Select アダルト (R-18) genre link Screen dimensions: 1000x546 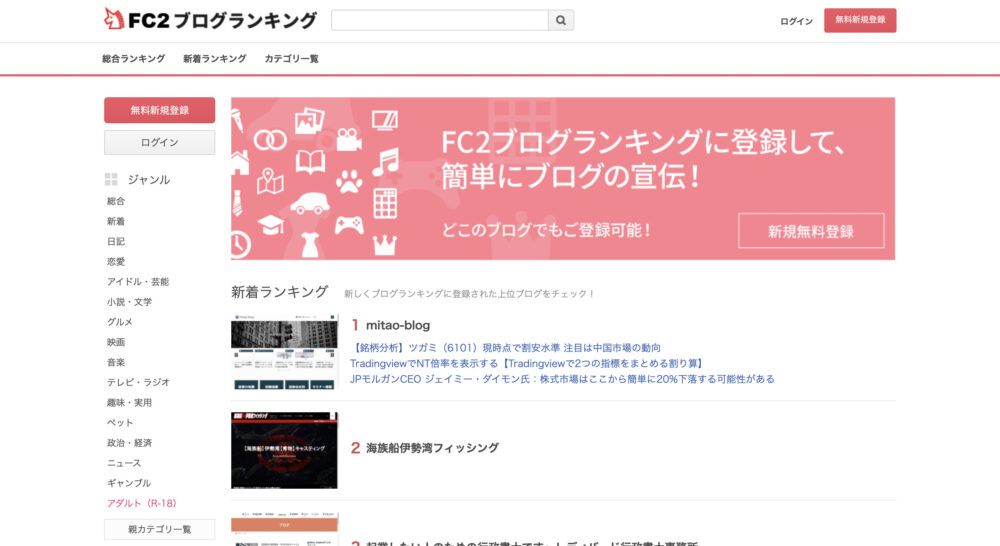pyautogui.click(x=142, y=503)
